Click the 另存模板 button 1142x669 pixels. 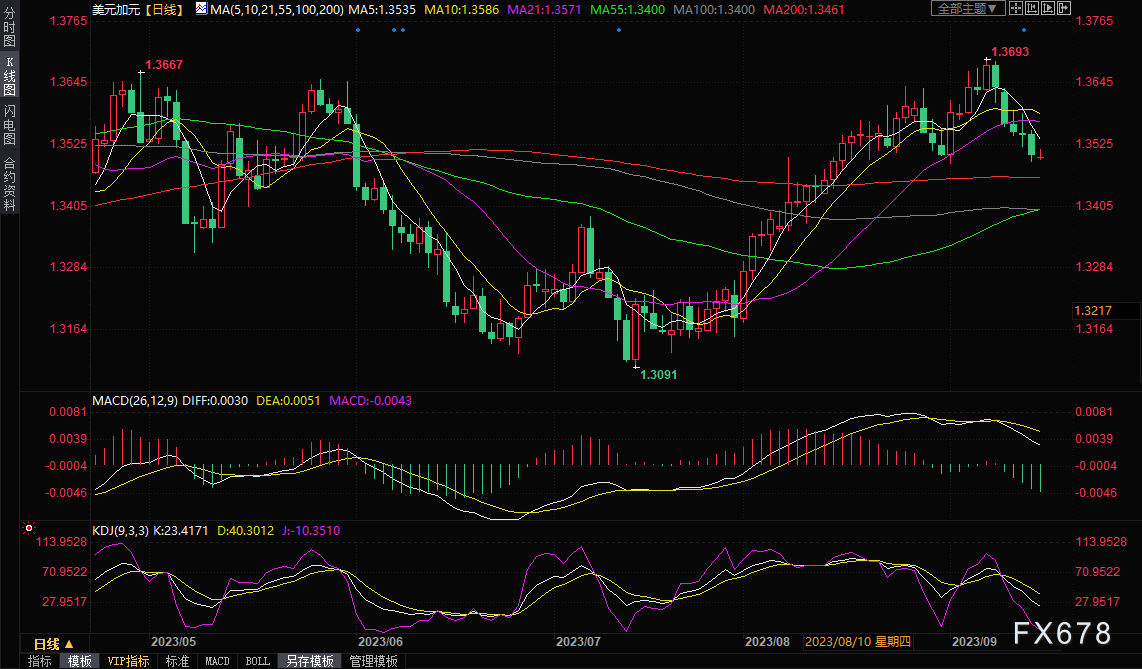pyautogui.click(x=310, y=661)
